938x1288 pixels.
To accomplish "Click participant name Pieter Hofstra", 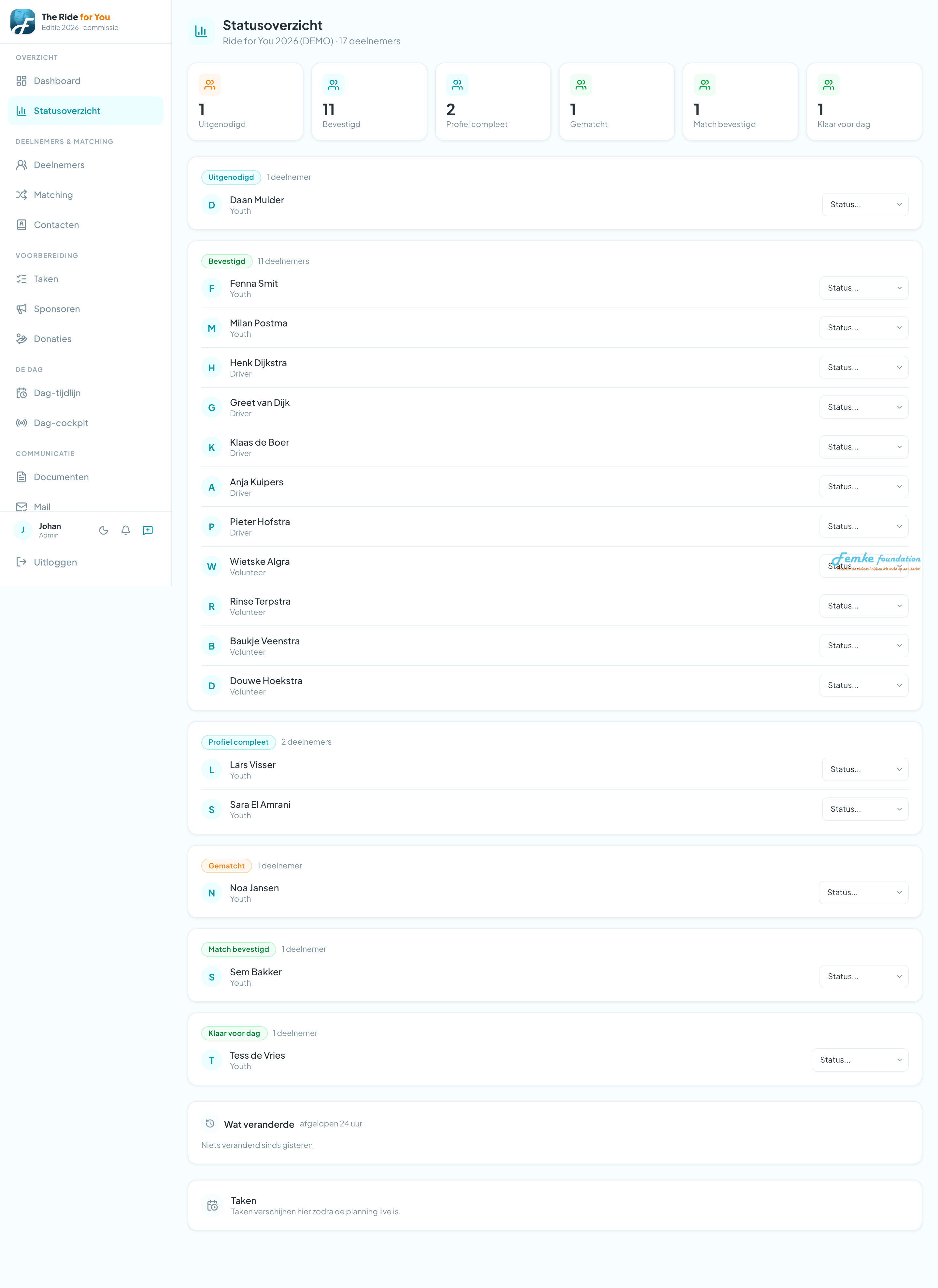I will click(260, 522).
